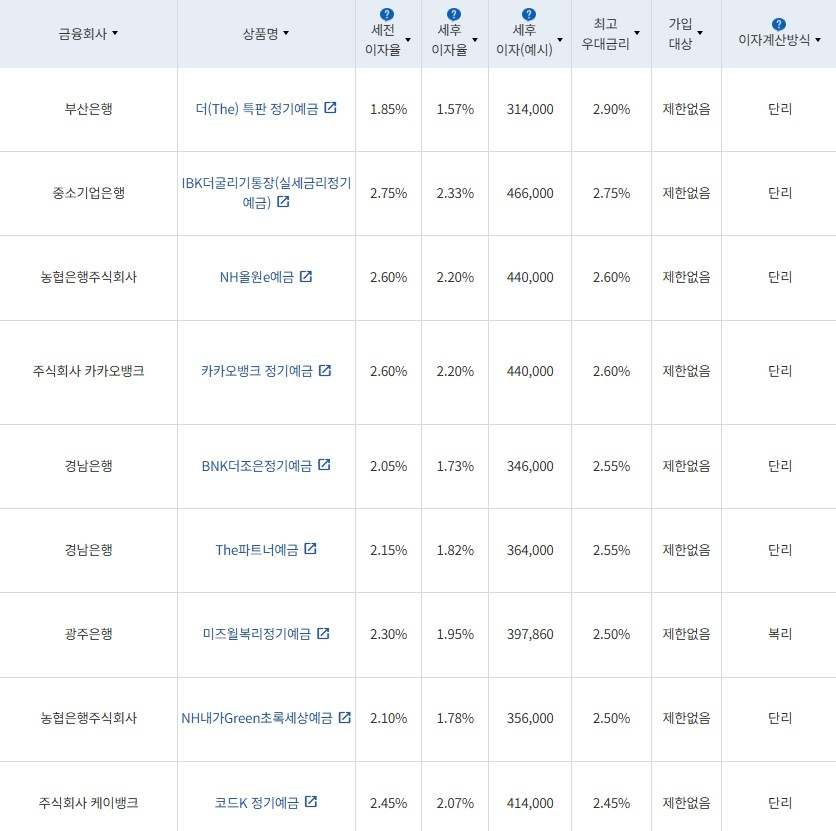The width and height of the screenshot is (836, 831).
Task: Open the 가입대상 sort dropdown arrow
Action: tap(700, 33)
